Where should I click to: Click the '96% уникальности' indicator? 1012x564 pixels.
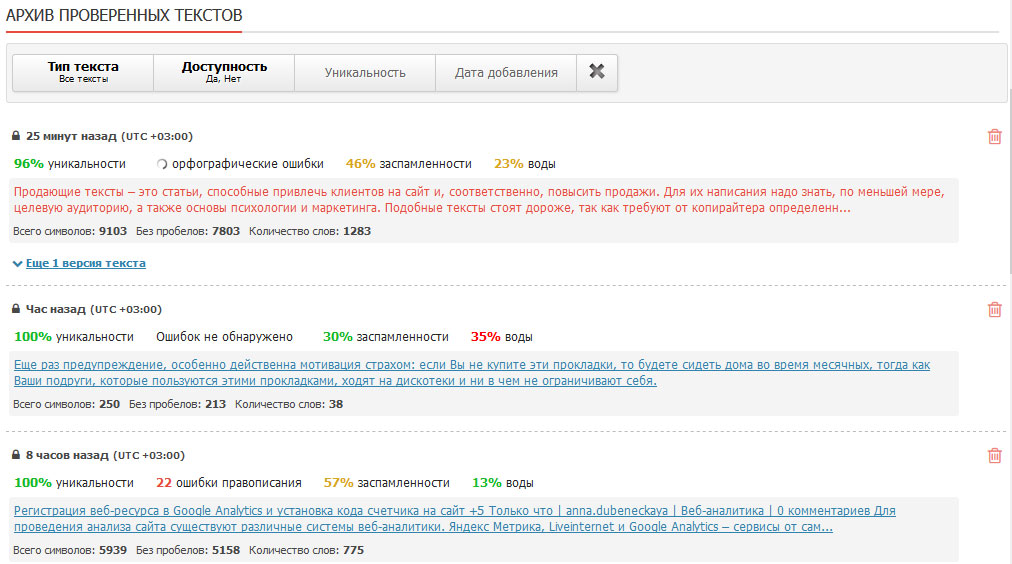(x=70, y=164)
